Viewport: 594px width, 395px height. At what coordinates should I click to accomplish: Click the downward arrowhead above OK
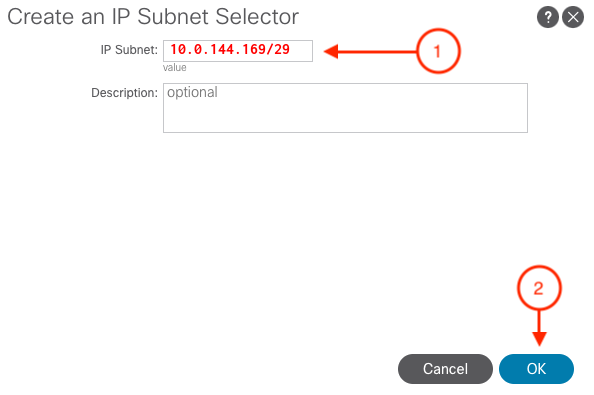point(539,339)
